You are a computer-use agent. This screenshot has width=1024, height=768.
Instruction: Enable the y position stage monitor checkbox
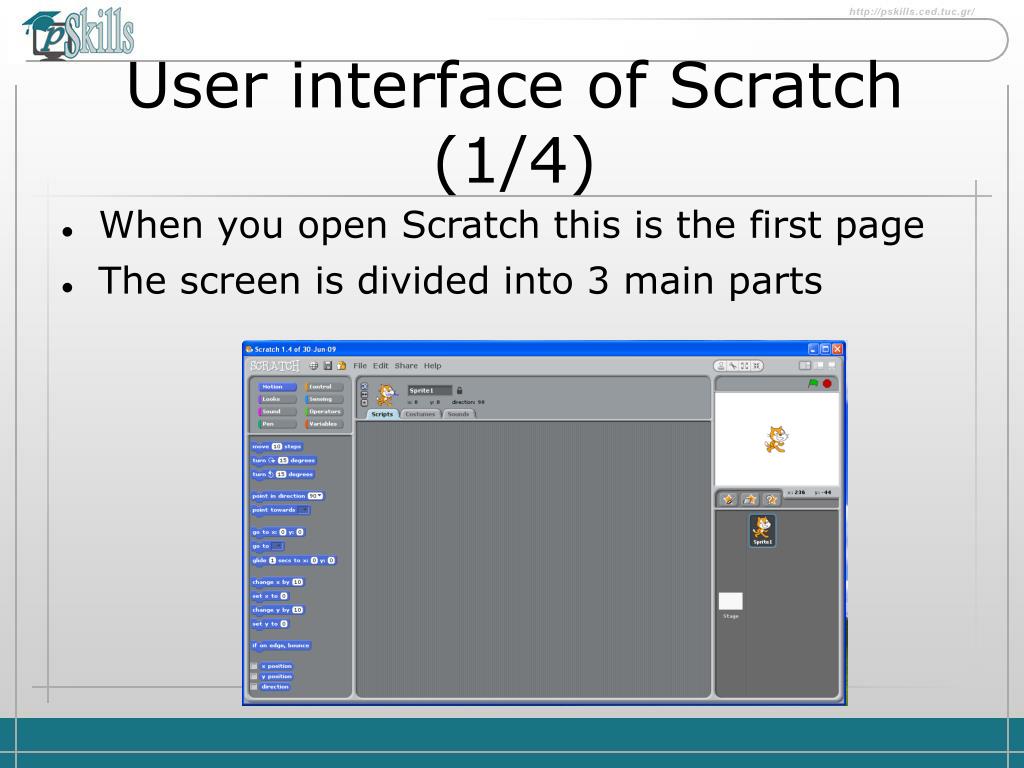pyautogui.click(x=254, y=677)
